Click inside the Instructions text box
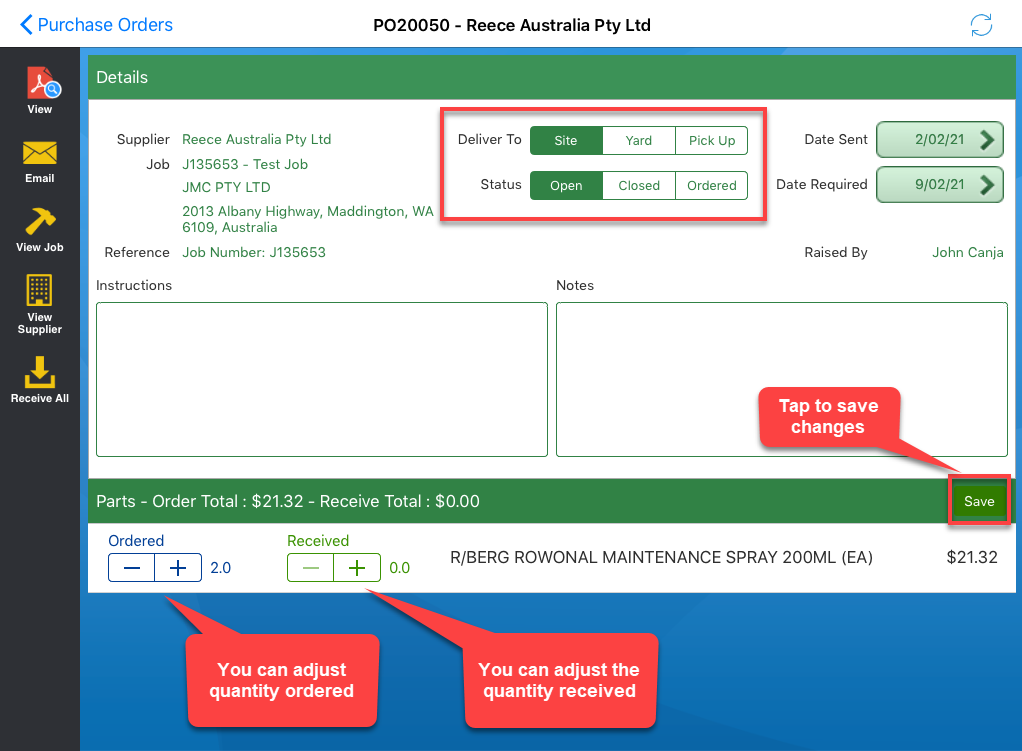Image resolution: width=1022 pixels, height=751 pixels. click(321, 379)
